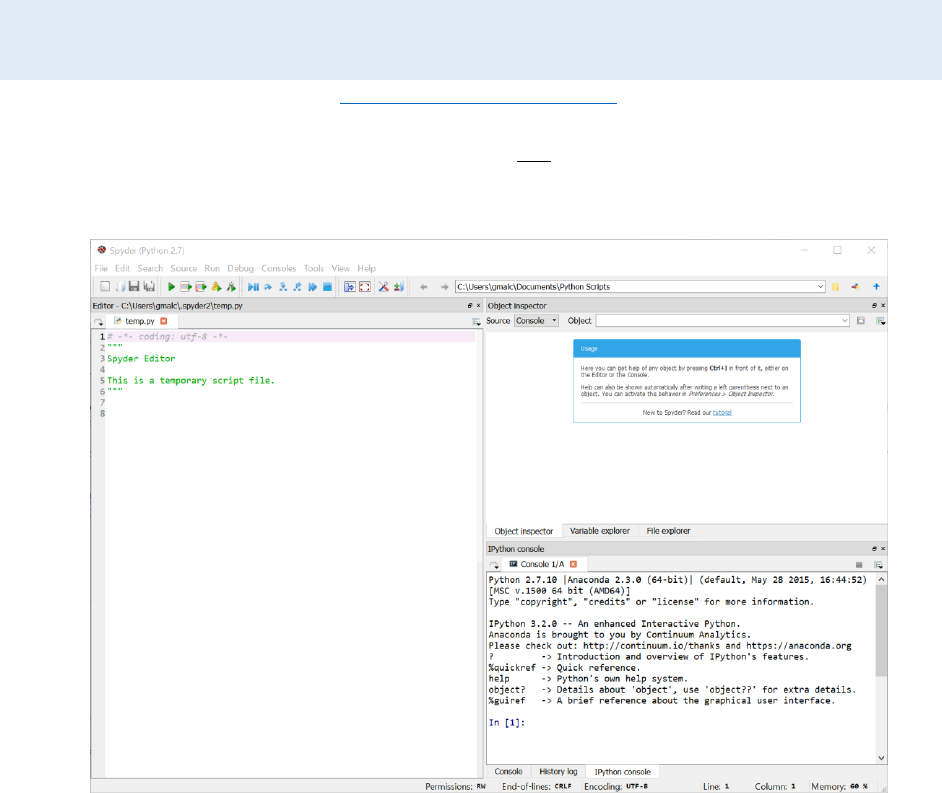
Task: Open the IPython console options menu
Action: [878, 565]
